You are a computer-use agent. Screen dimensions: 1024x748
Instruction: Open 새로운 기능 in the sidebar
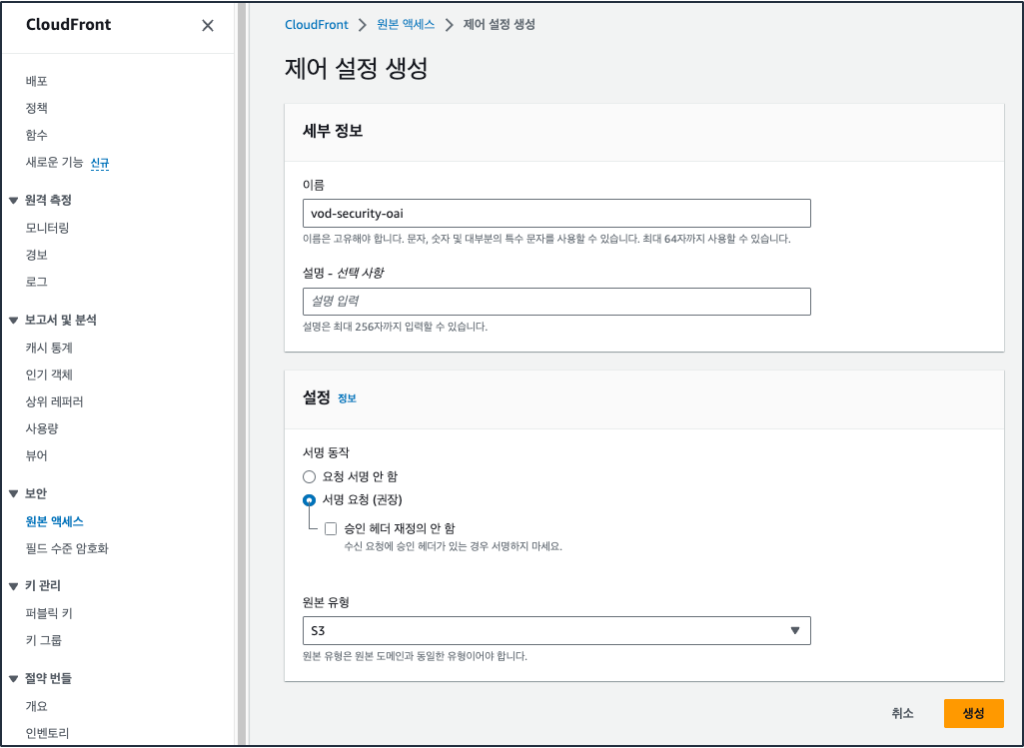pyautogui.click(x=54, y=162)
